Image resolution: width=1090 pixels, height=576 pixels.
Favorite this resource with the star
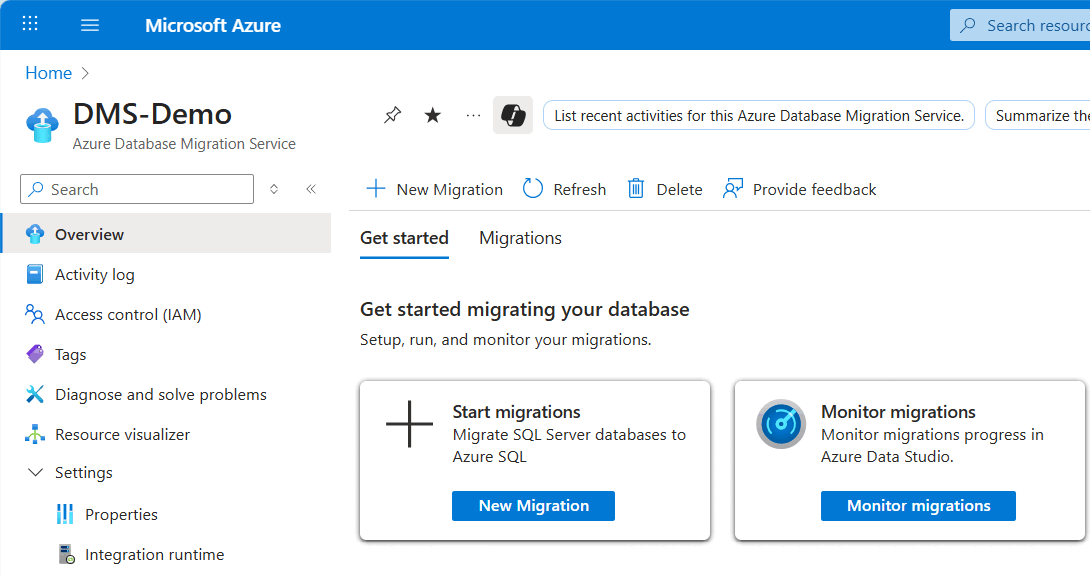point(432,114)
